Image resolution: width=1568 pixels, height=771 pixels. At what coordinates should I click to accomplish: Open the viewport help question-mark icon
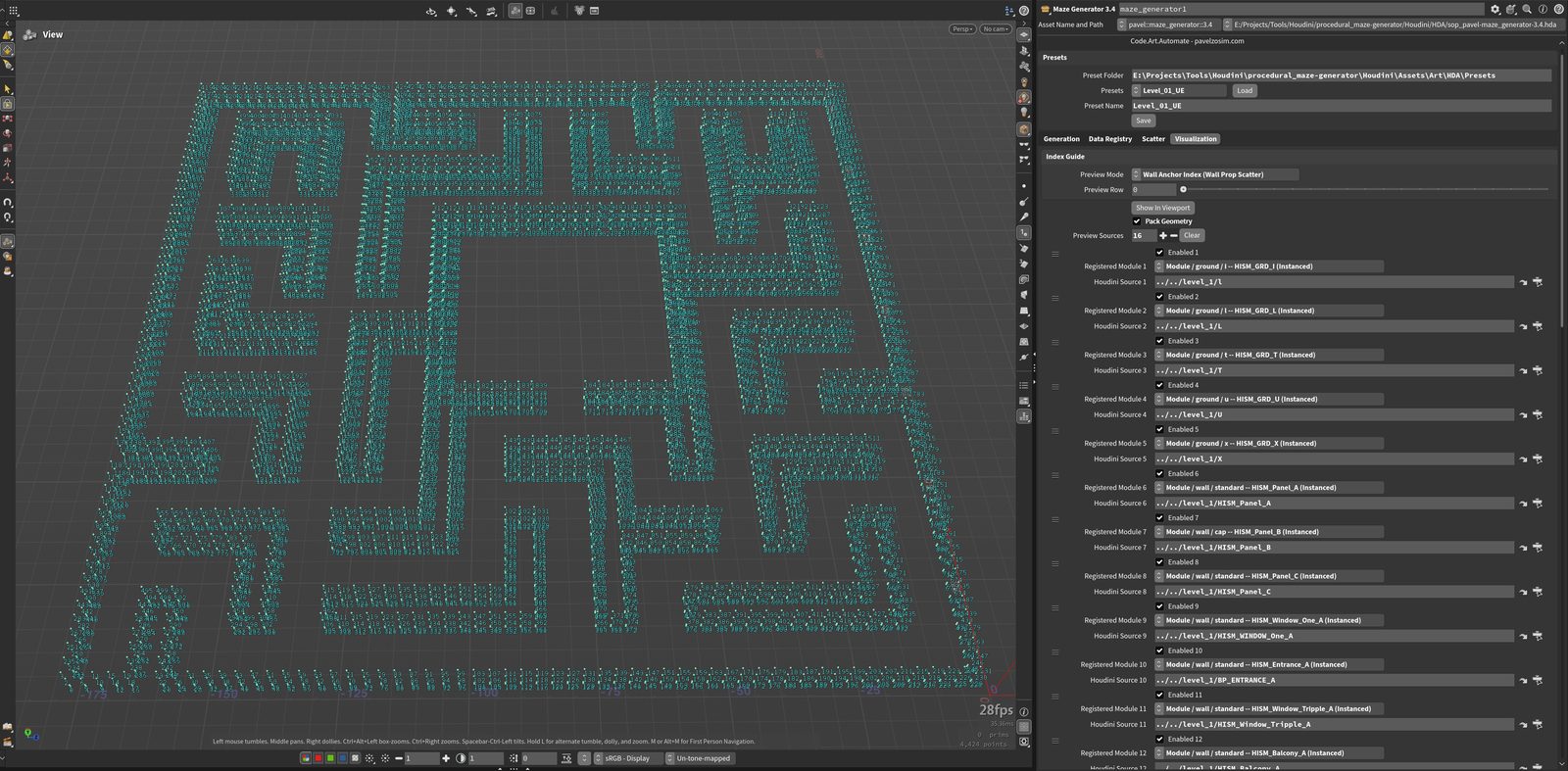tap(1024, 11)
